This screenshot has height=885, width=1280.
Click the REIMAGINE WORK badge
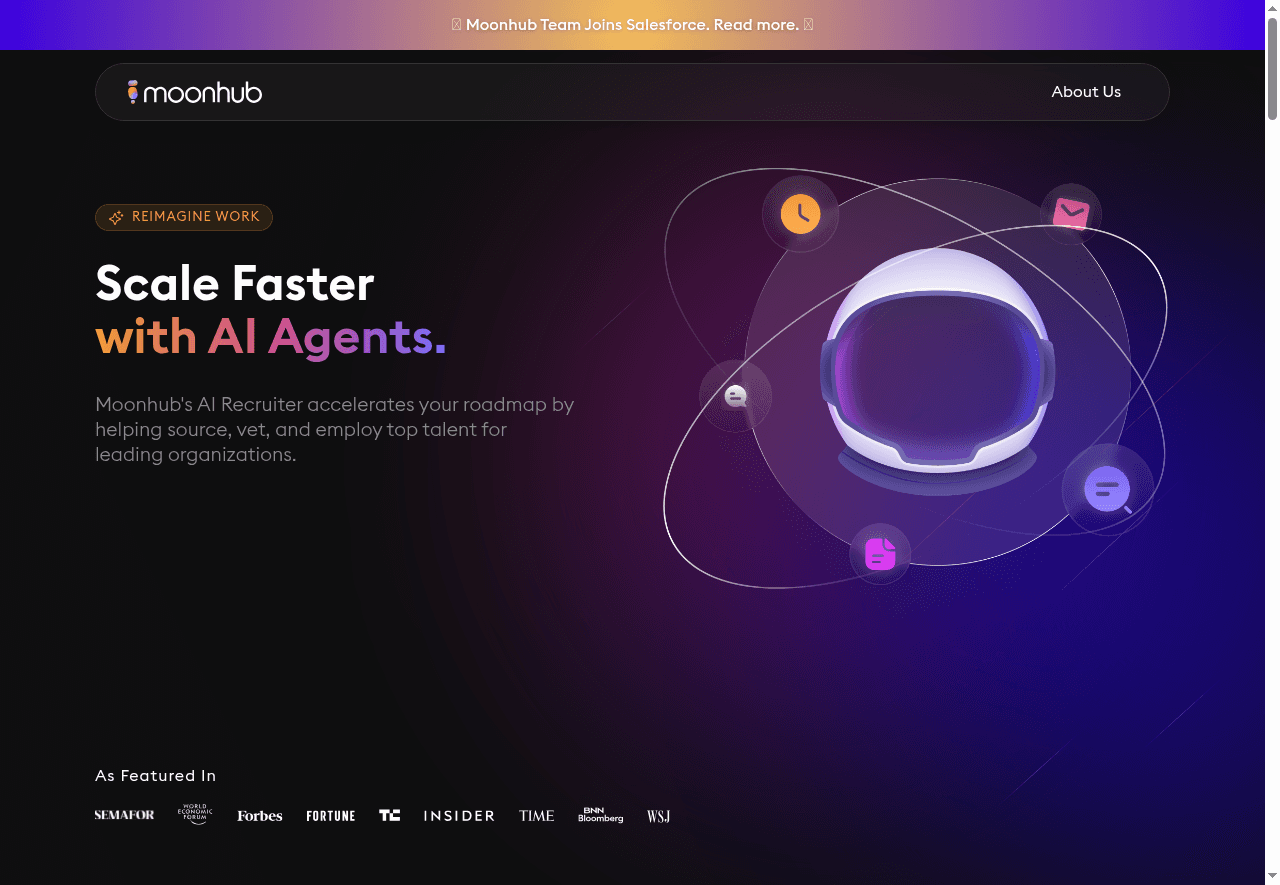click(184, 217)
